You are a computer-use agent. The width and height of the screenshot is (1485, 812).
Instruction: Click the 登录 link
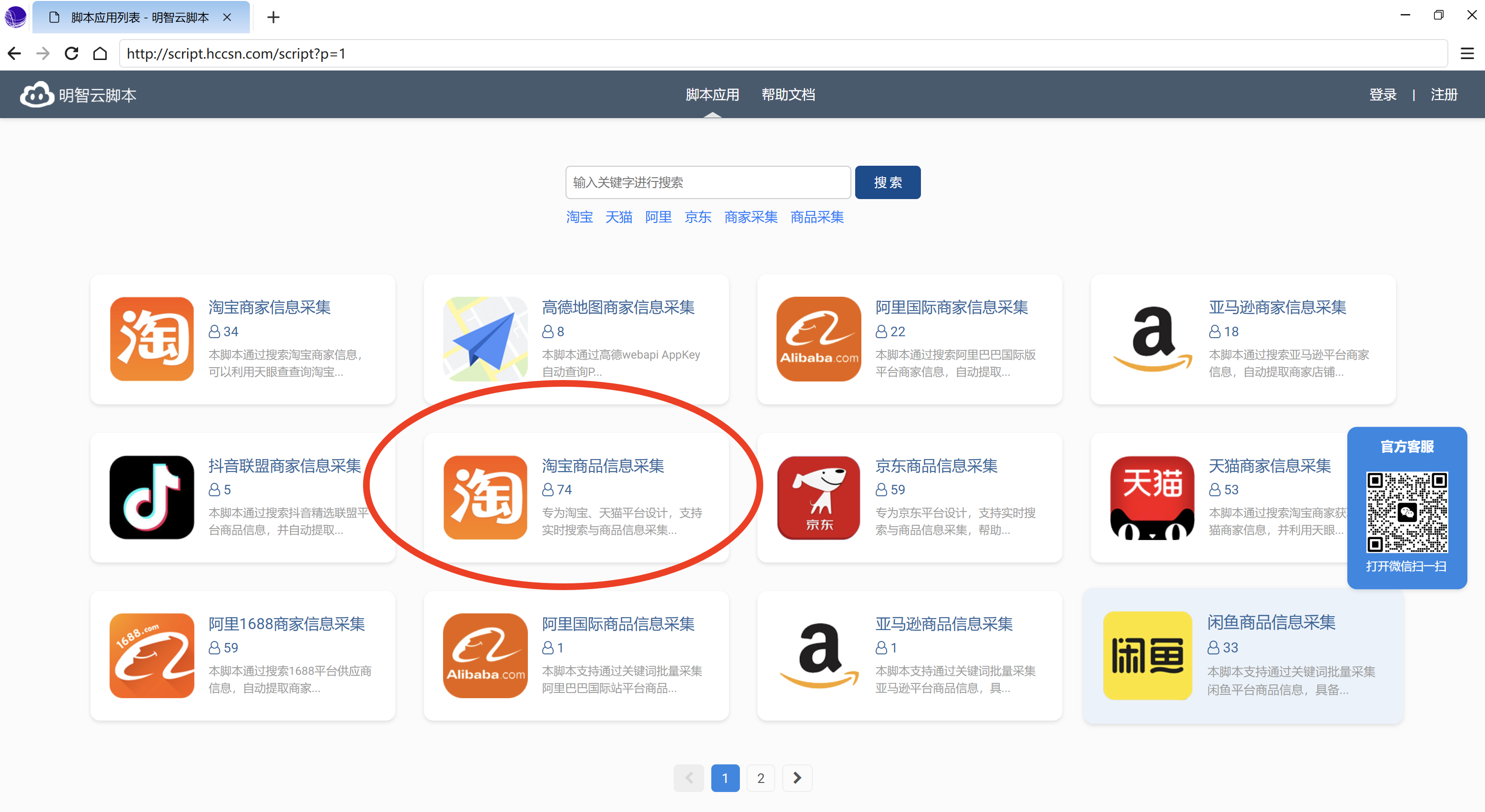tap(1383, 94)
